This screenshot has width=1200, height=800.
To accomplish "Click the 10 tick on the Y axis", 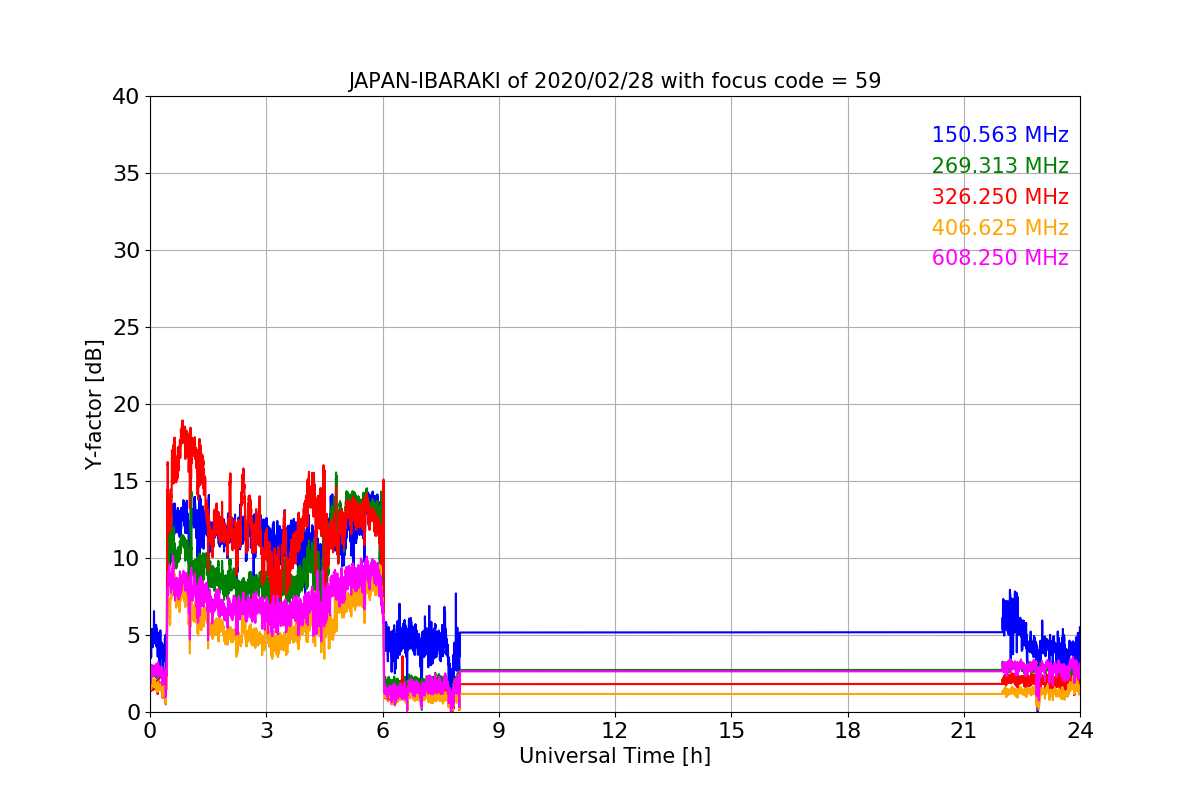I will (126, 559).
